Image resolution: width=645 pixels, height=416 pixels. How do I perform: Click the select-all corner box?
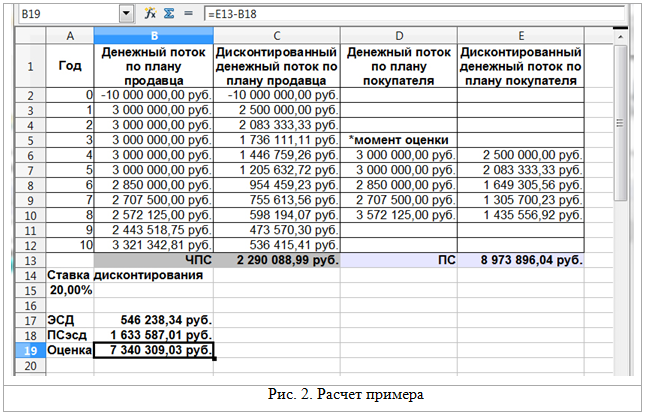pyautogui.click(x=31, y=36)
